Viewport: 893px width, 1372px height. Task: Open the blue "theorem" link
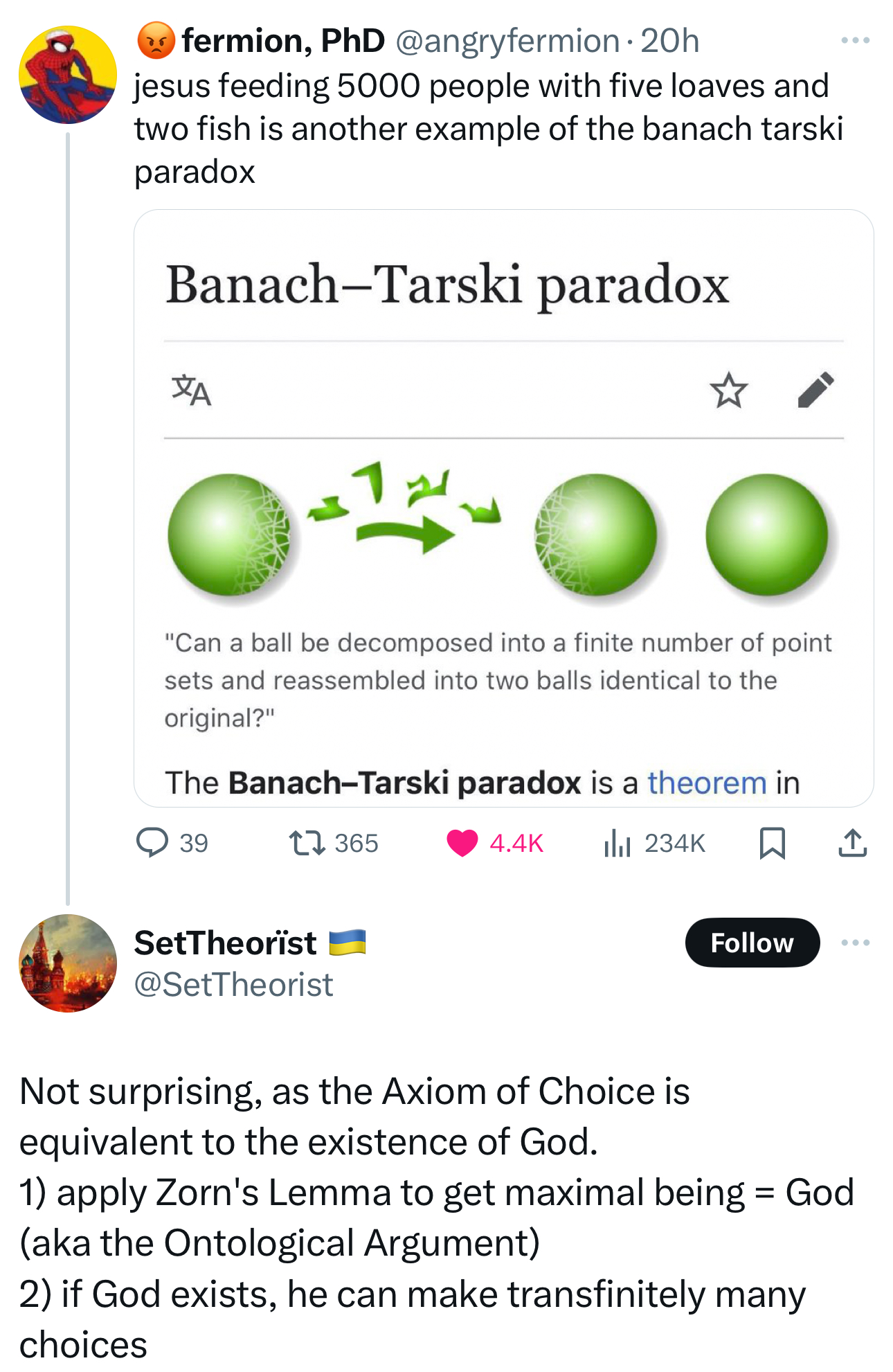point(707,783)
